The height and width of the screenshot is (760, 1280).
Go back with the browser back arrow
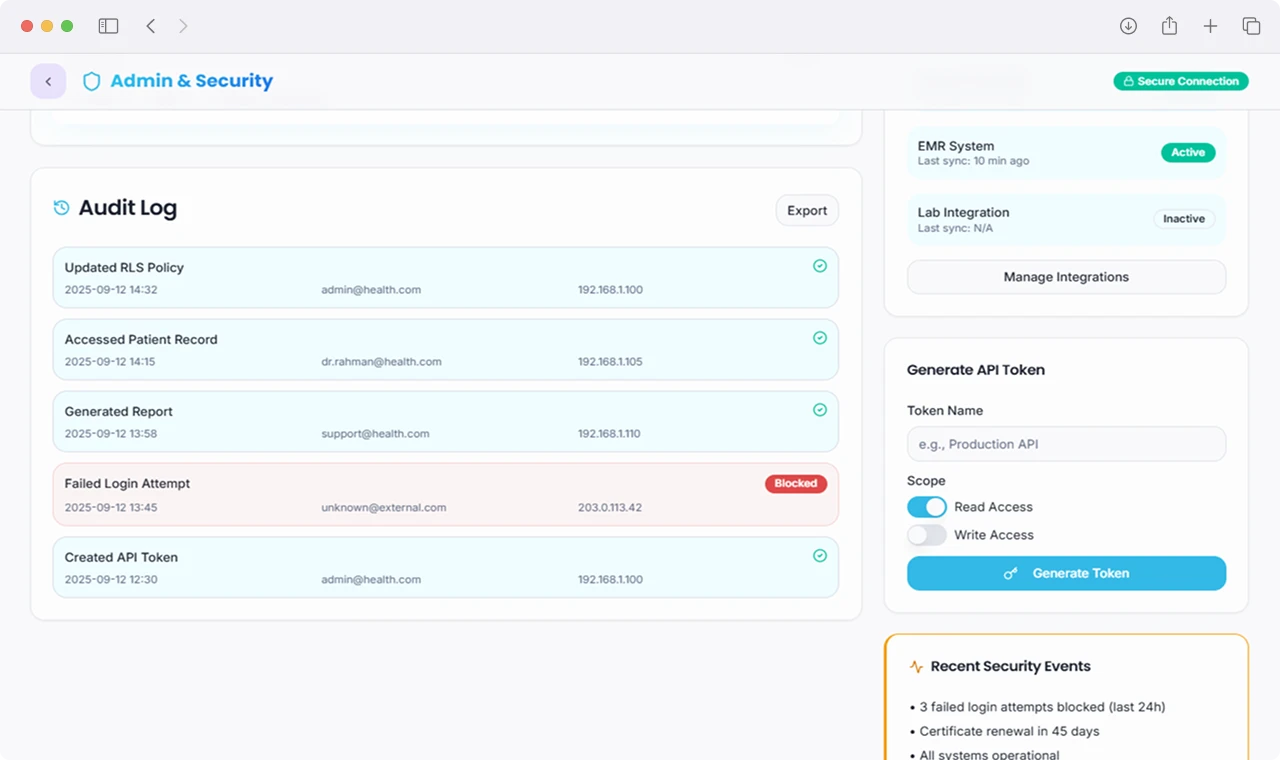pos(151,26)
